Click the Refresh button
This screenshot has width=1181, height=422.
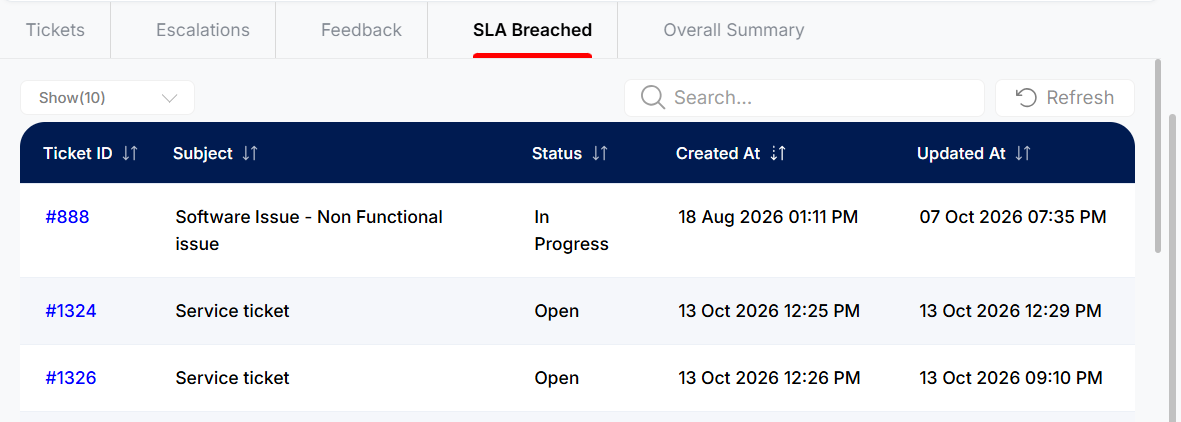(1065, 98)
